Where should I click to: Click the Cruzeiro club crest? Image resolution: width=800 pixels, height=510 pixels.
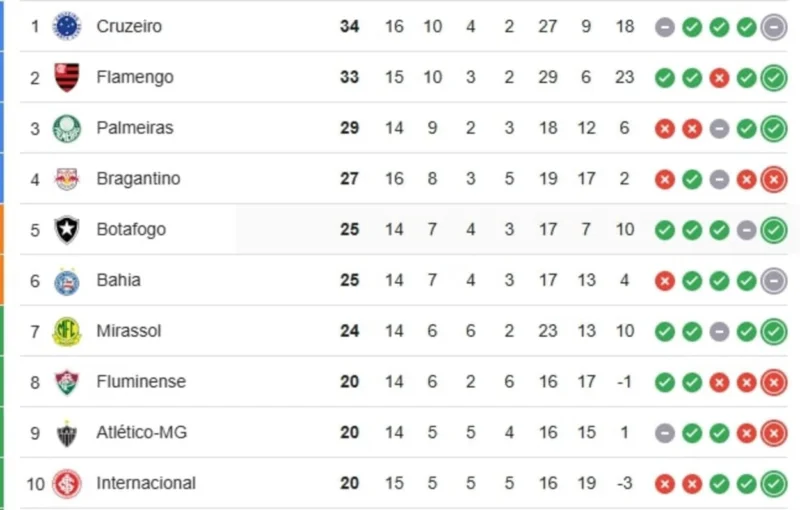67,26
